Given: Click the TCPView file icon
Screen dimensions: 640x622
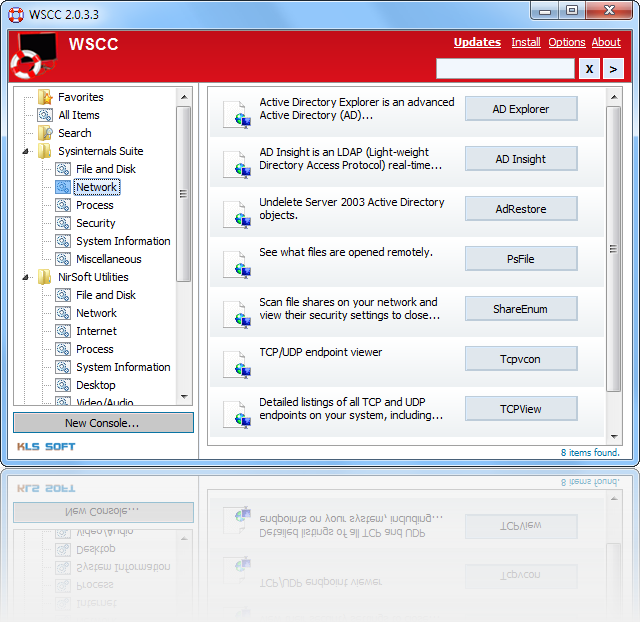Looking at the screenshot, I should click(237, 414).
